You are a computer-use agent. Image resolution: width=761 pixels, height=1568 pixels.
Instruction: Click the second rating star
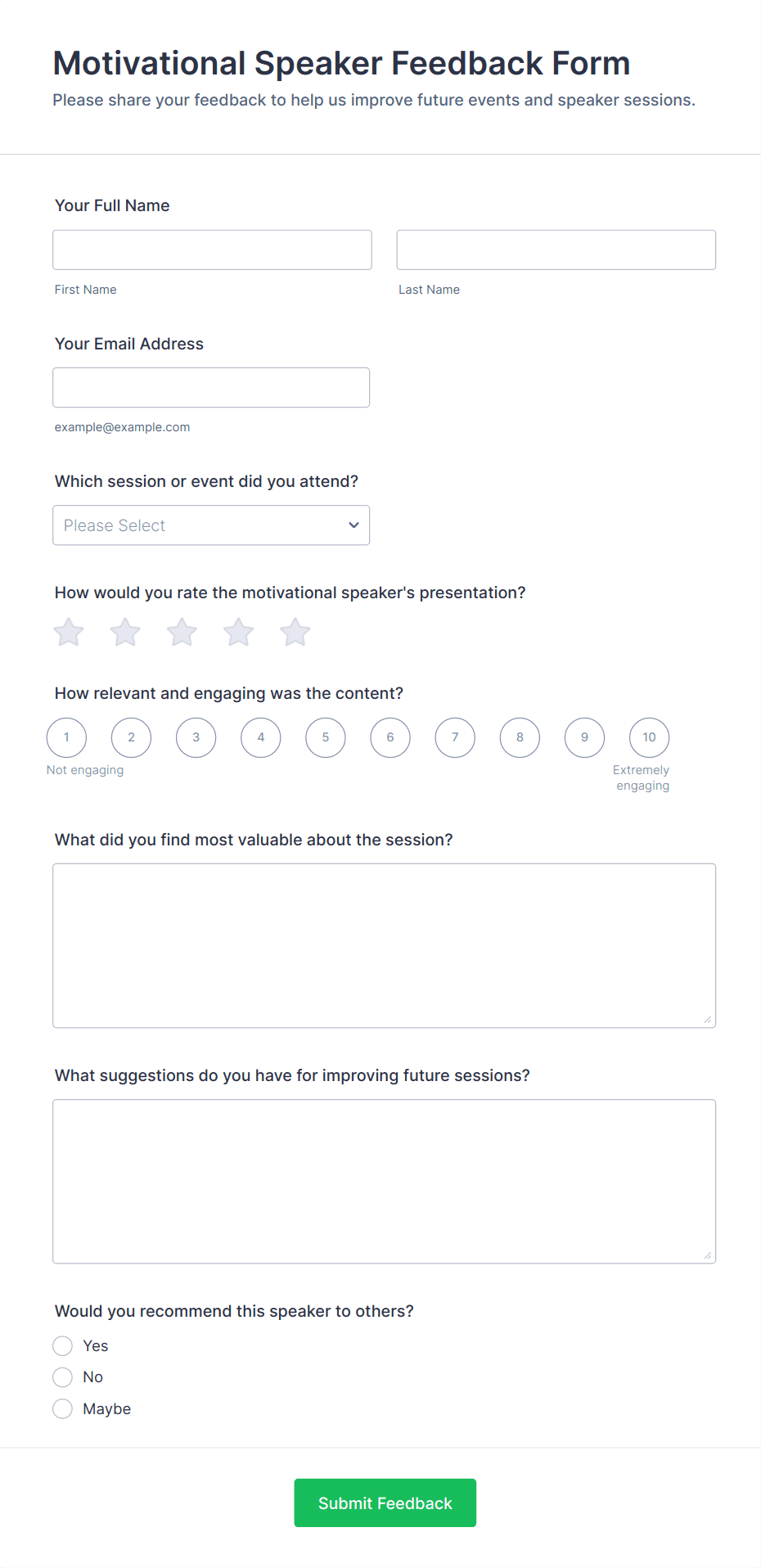click(125, 633)
